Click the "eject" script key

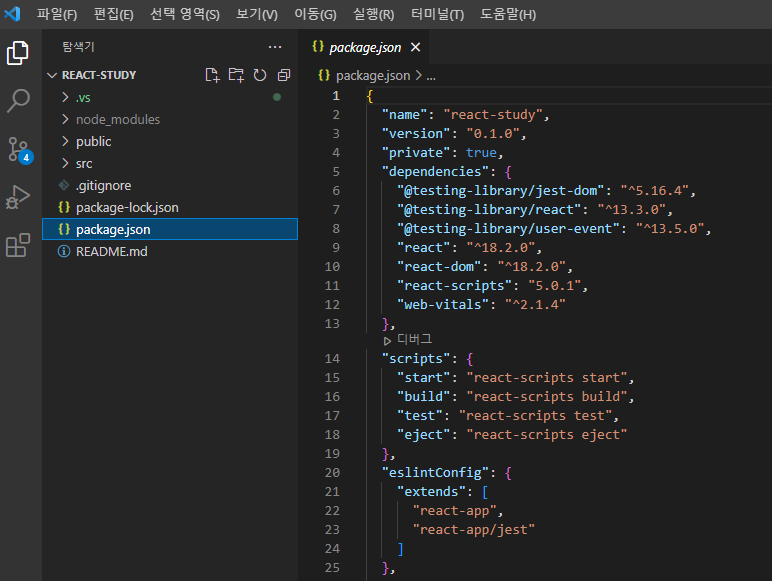[423, 435]
